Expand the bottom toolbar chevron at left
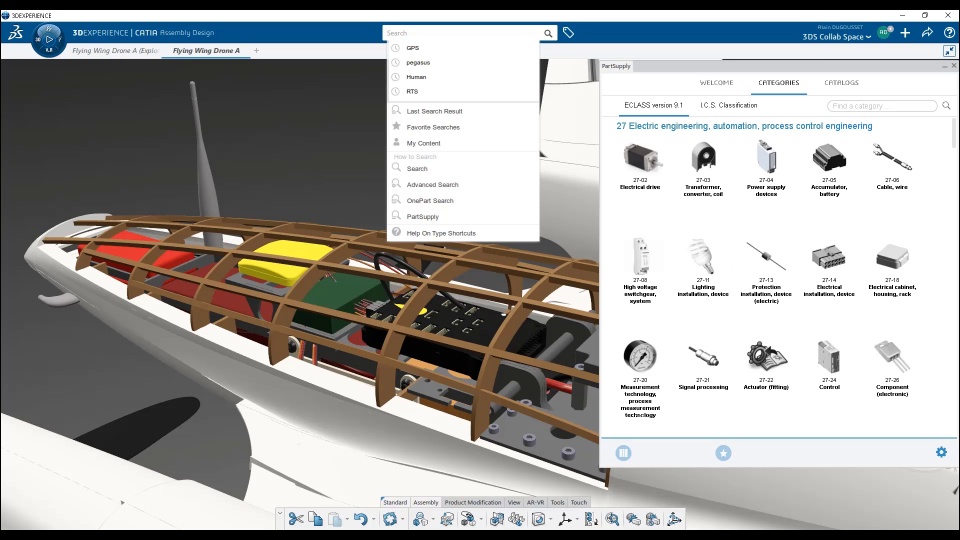 [x=280, y=513]
